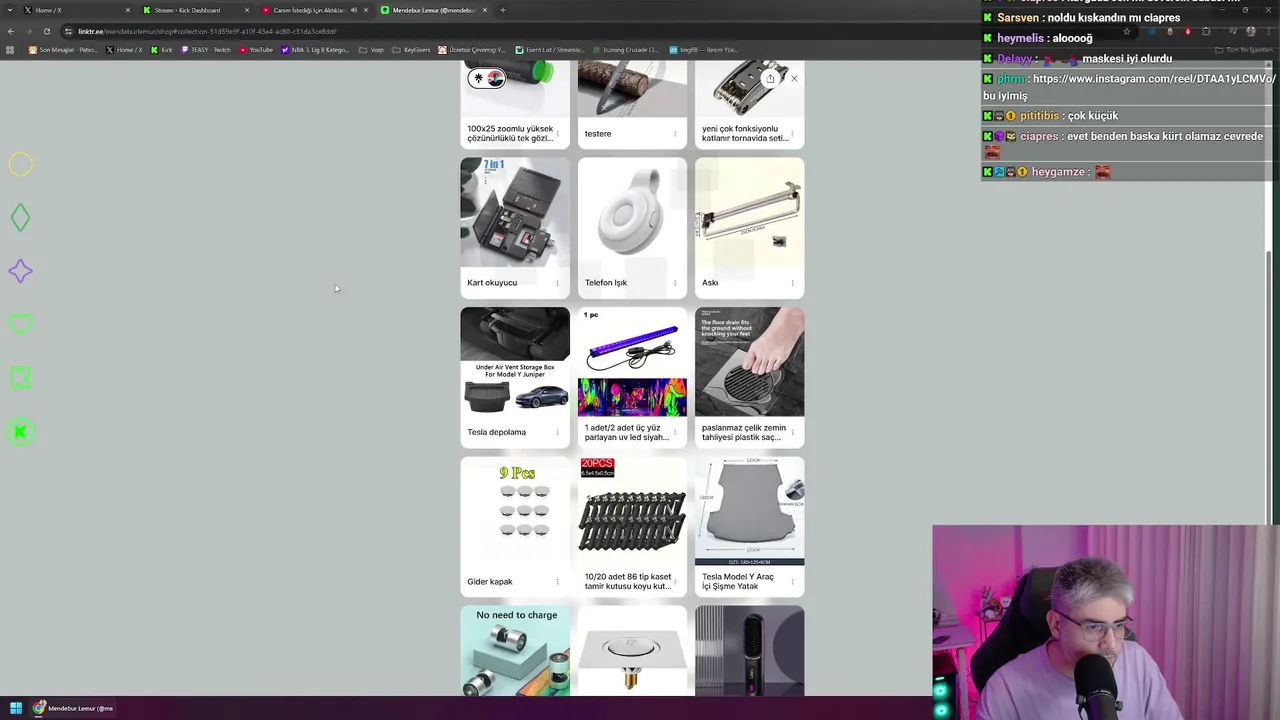
Task: Select the Mendebur Lemur Linktree tab
Action: [433, 10]
